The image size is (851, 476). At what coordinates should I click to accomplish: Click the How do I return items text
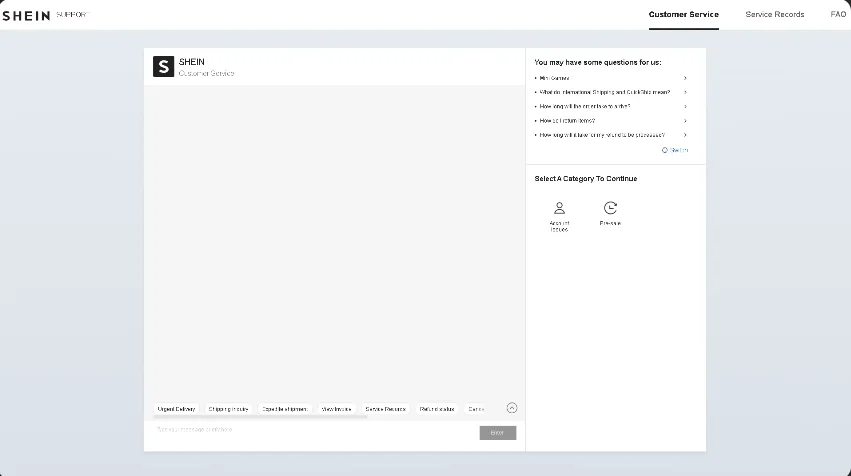point(567,120)
